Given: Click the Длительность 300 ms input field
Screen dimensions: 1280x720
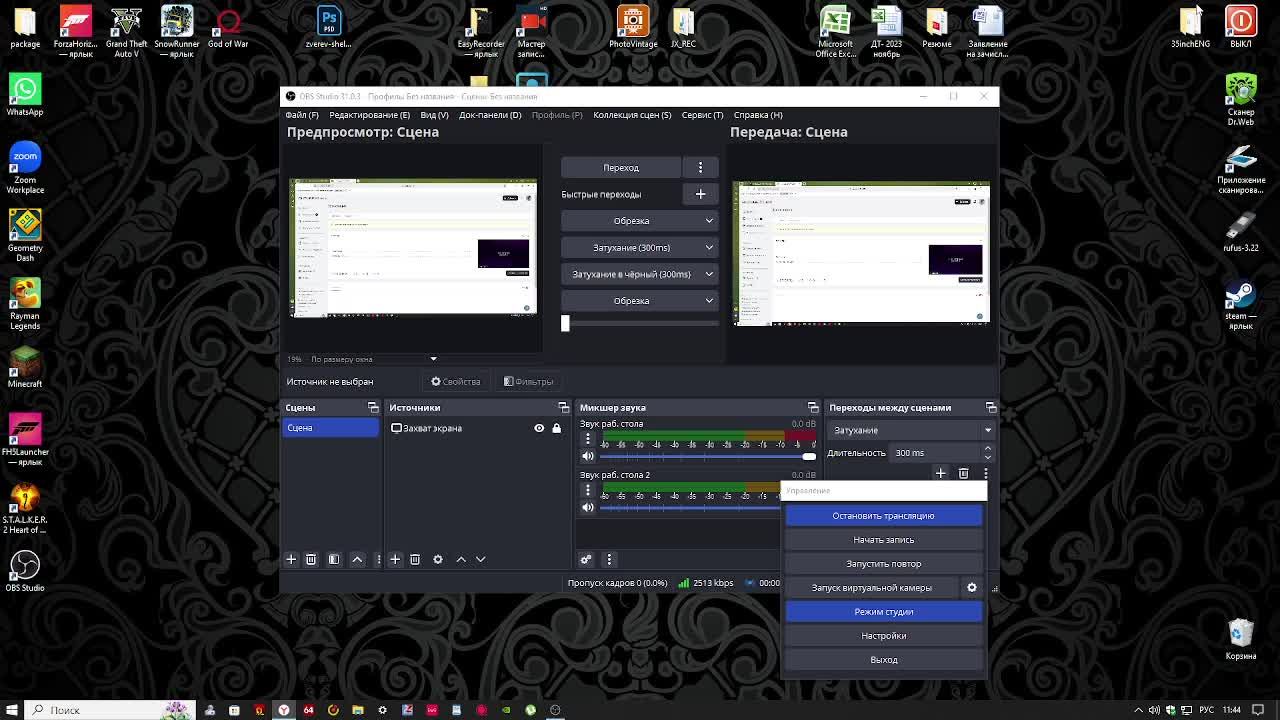Looking at the screenshot, I should click(935, 452).
